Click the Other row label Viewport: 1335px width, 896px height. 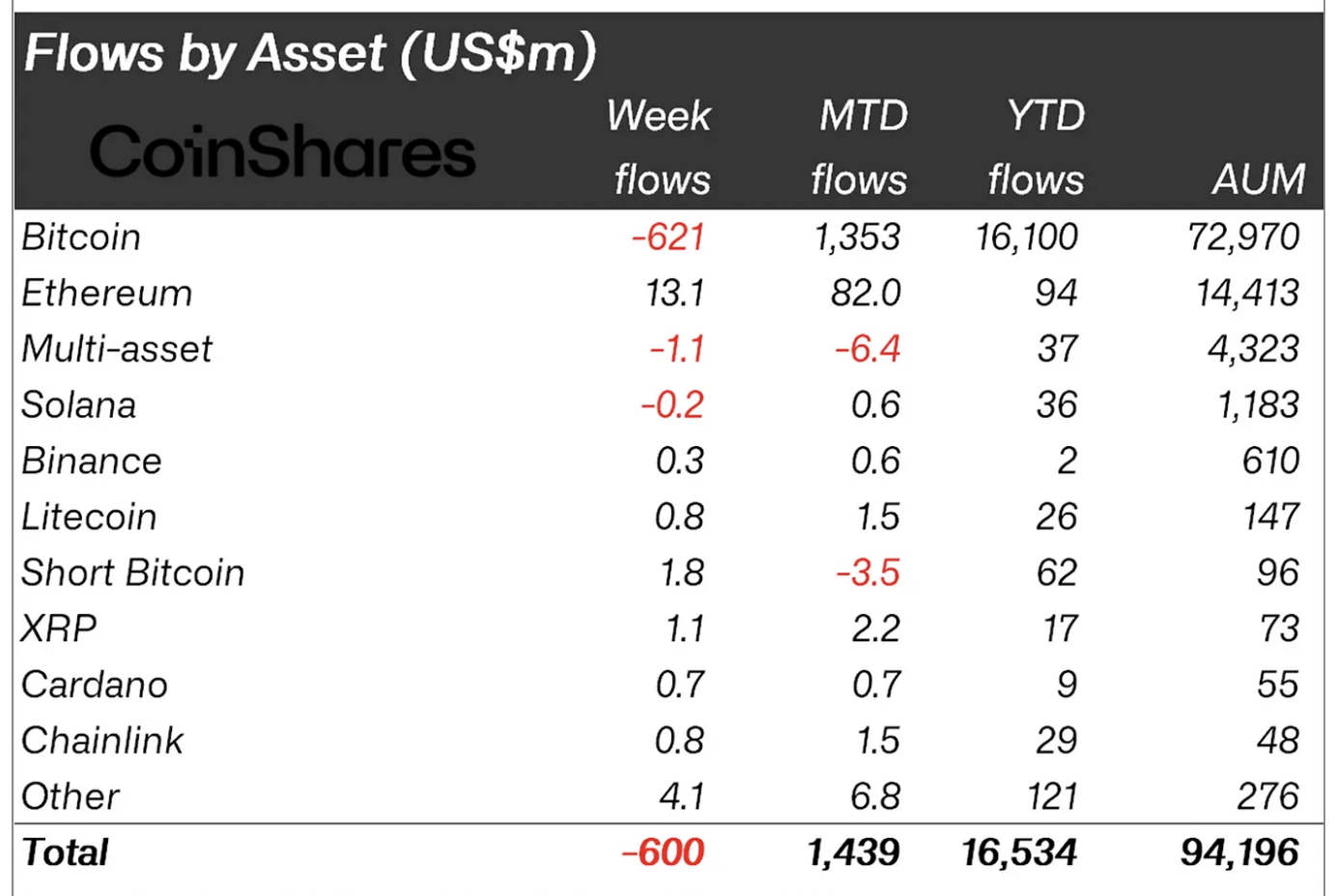pos(71,798)
